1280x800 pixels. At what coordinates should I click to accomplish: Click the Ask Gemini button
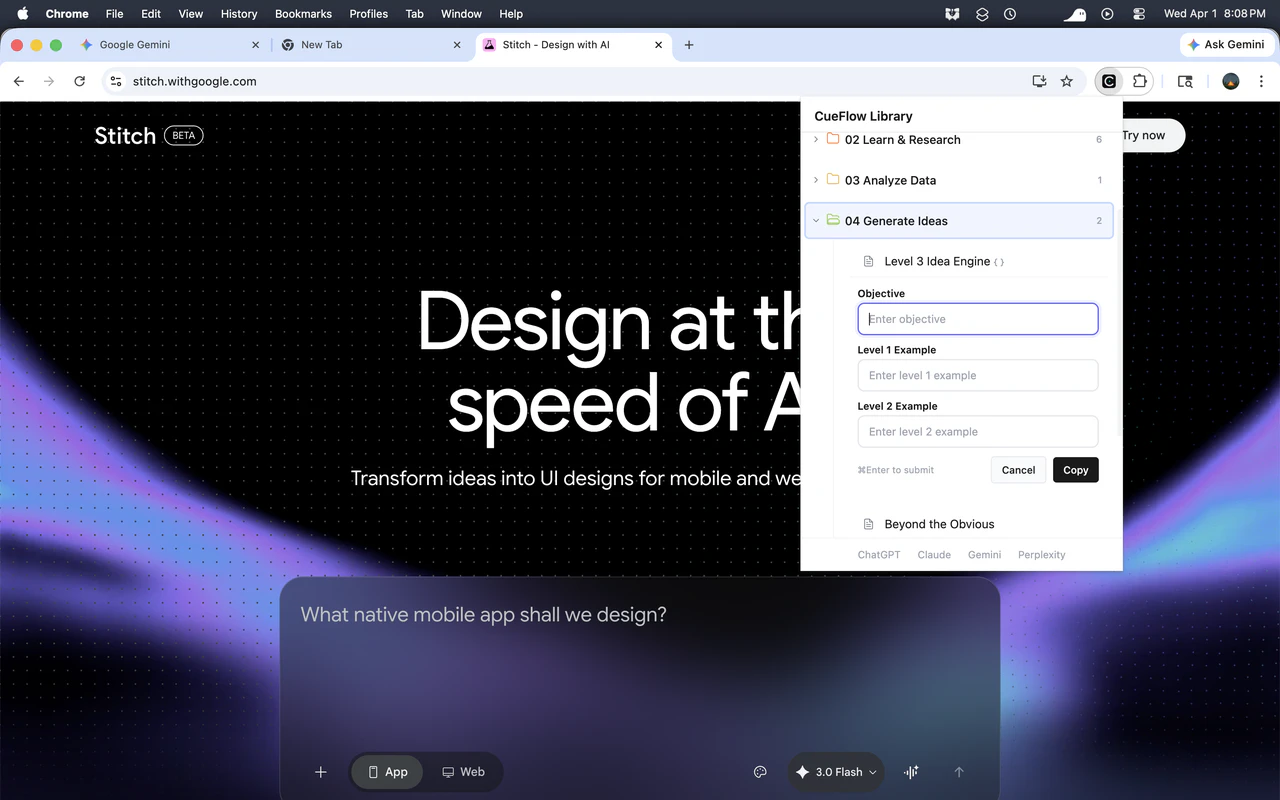click(1226, 45)
